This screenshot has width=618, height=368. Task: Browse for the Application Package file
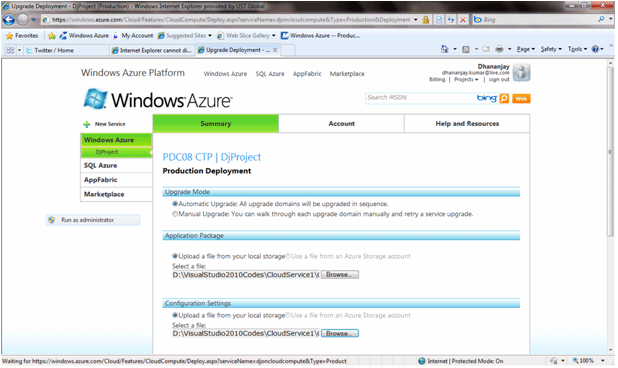340,275
